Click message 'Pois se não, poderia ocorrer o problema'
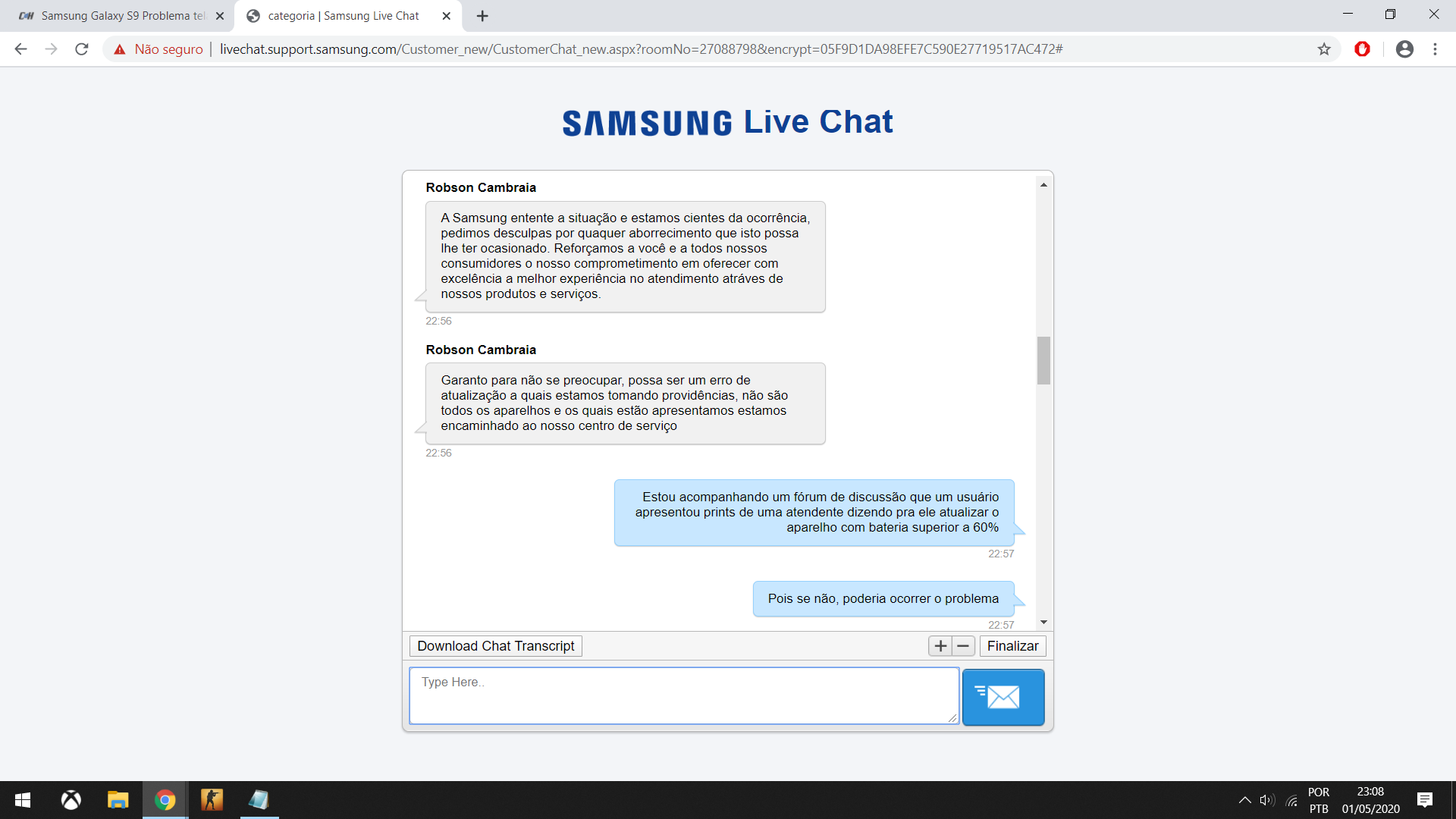The width and height of the screenshot is (1456, 819). tap(883, 599)
